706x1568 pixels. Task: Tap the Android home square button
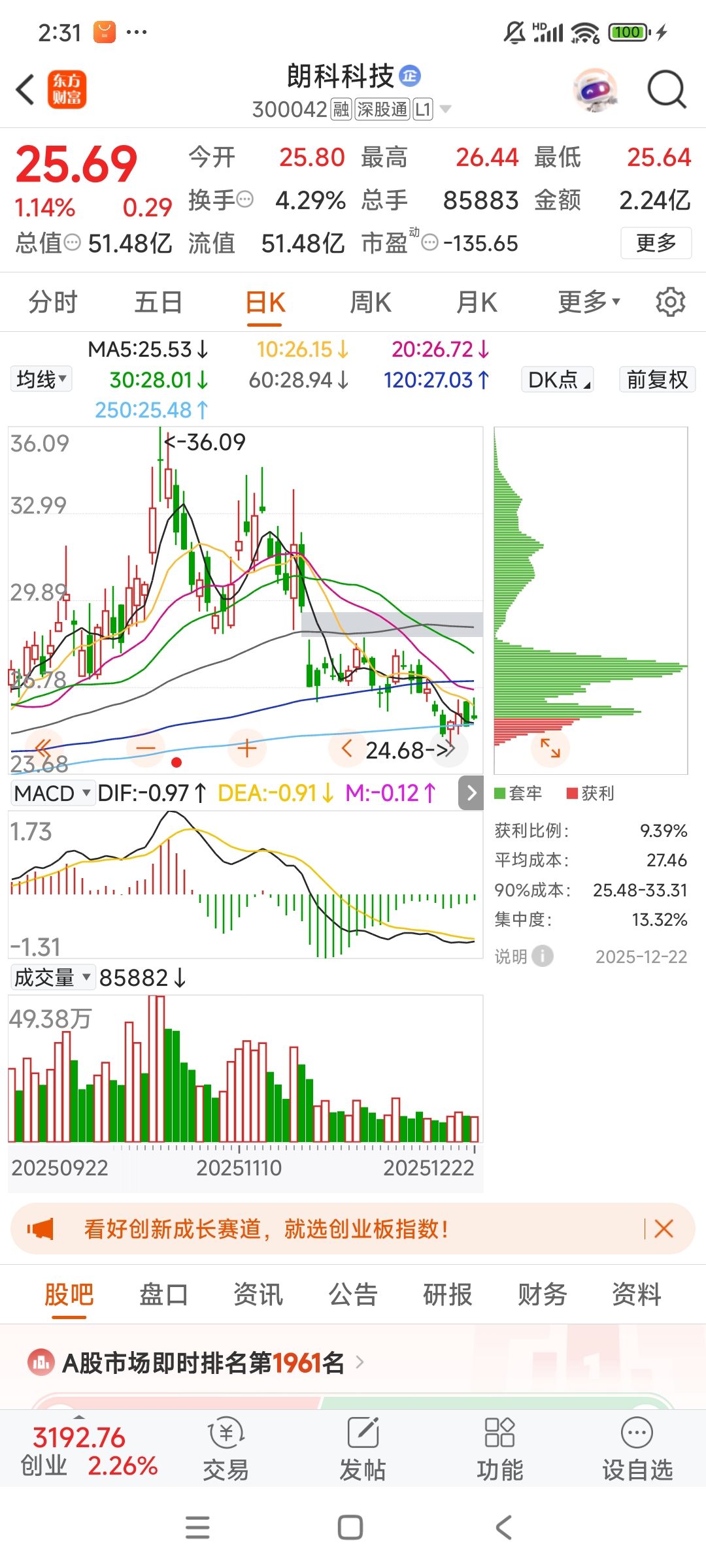coord(350,1527)
